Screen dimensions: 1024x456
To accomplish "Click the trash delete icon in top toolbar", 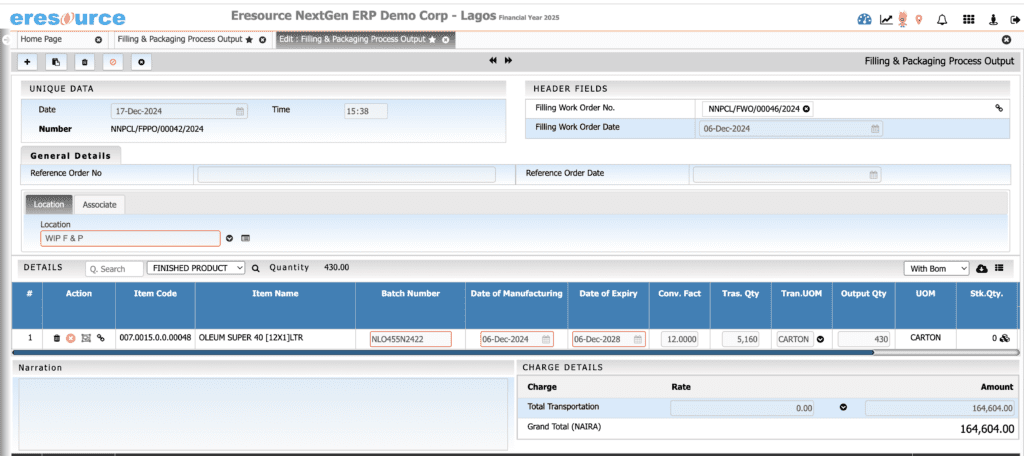I will [x=85, y=62].
